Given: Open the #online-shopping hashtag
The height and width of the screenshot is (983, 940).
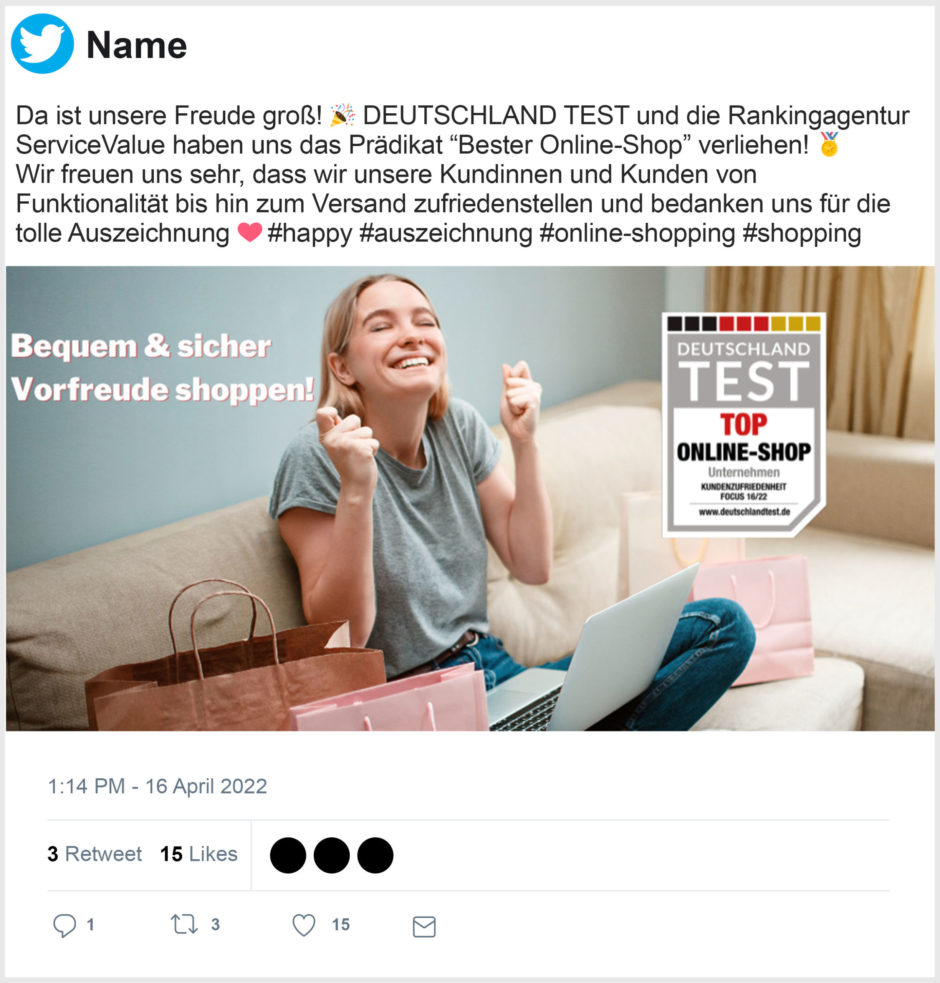Looking at the screenshot, I should point(637,233).
